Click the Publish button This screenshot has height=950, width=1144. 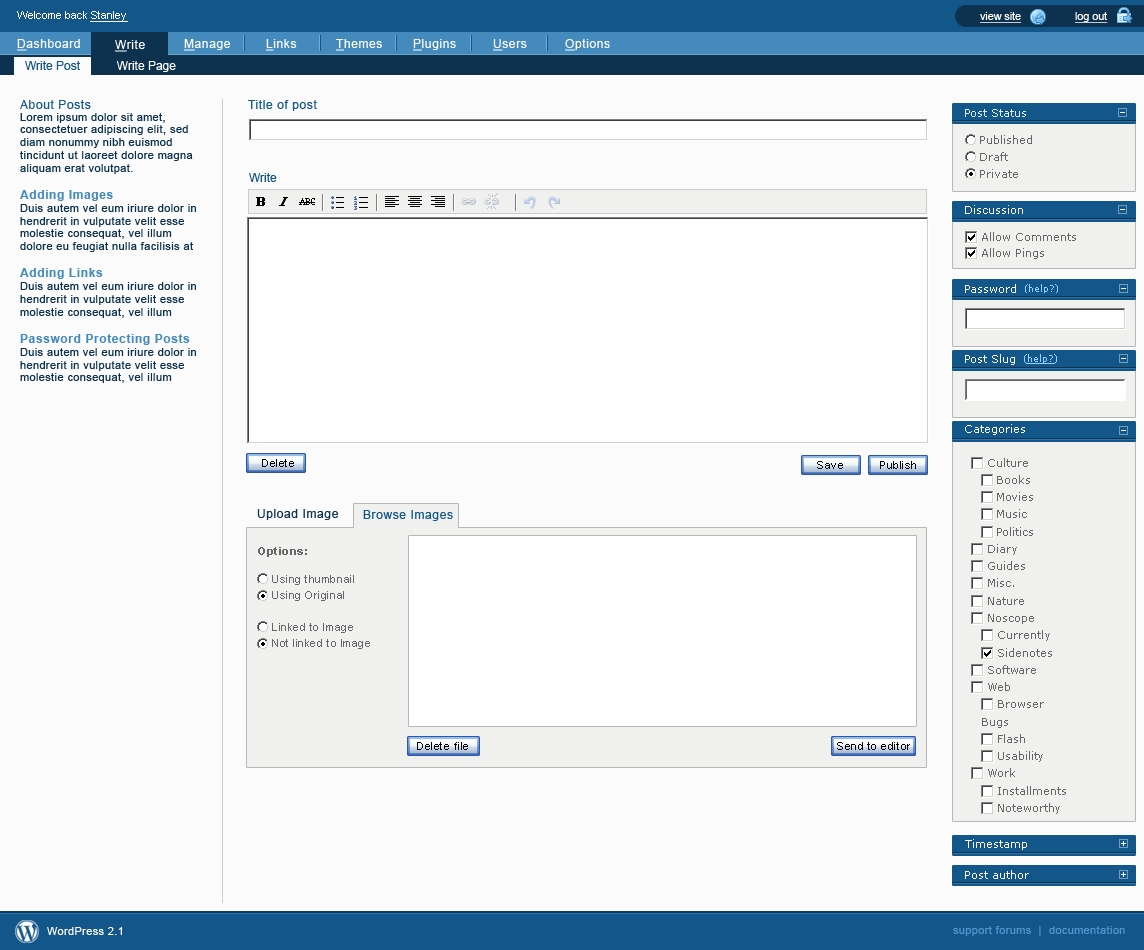tap(897, 465)
